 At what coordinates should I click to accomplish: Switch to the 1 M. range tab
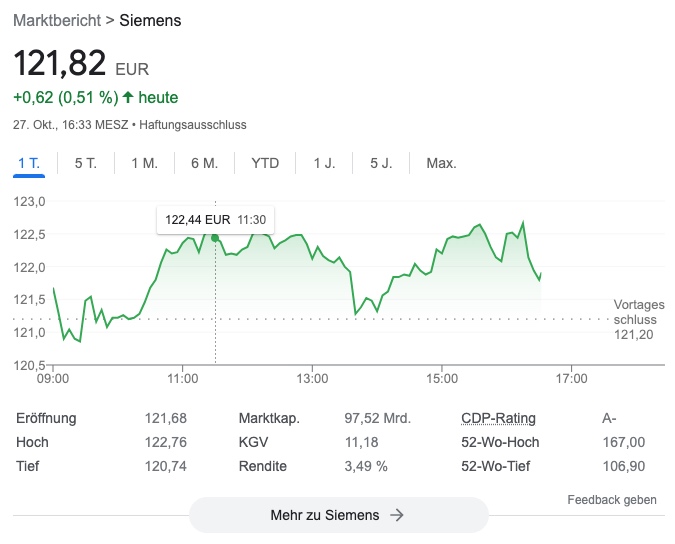144,163
